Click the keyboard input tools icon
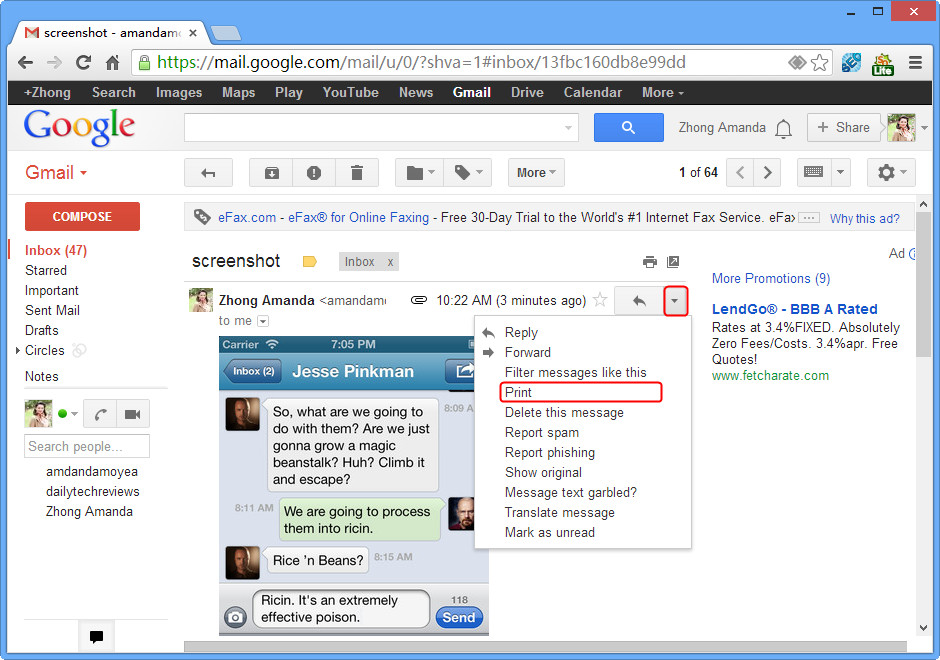Screen dimensions: 940x660 (x=814, y=173)
